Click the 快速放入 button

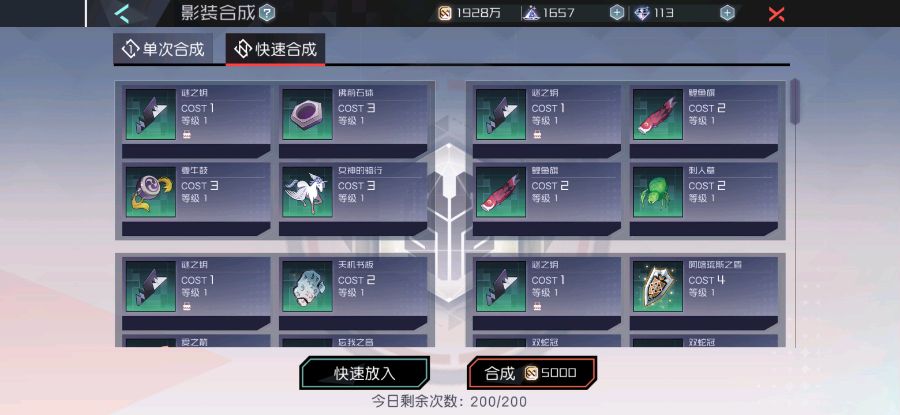(364, 373)
